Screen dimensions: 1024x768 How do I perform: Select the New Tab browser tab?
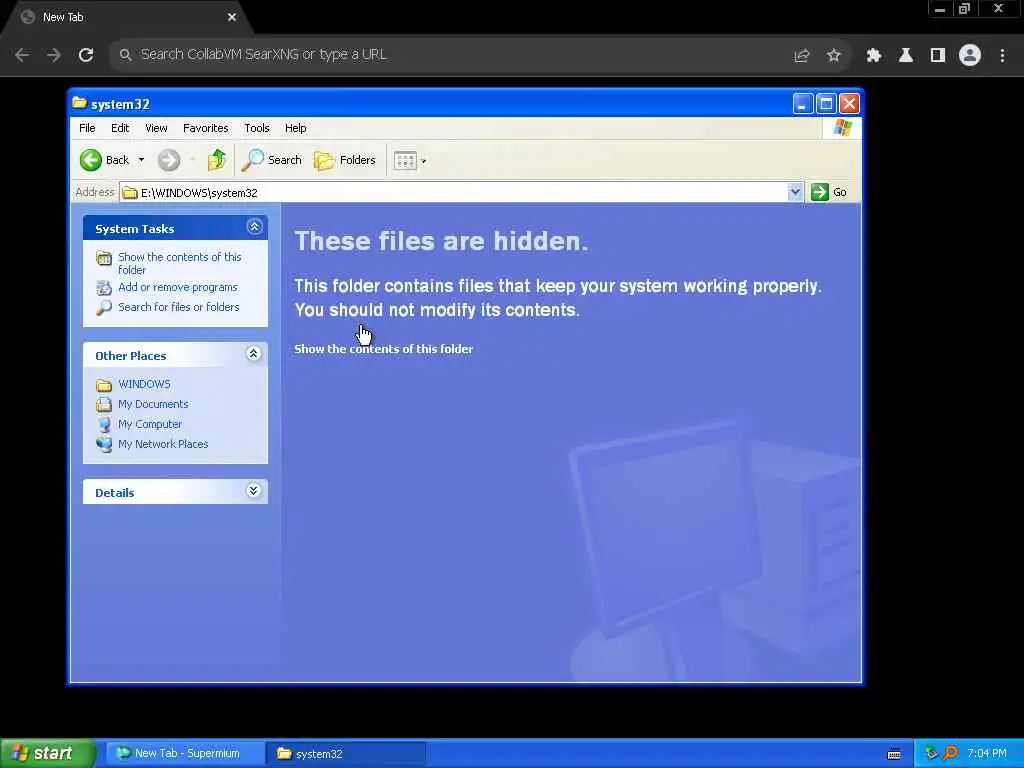pos(127,18)
